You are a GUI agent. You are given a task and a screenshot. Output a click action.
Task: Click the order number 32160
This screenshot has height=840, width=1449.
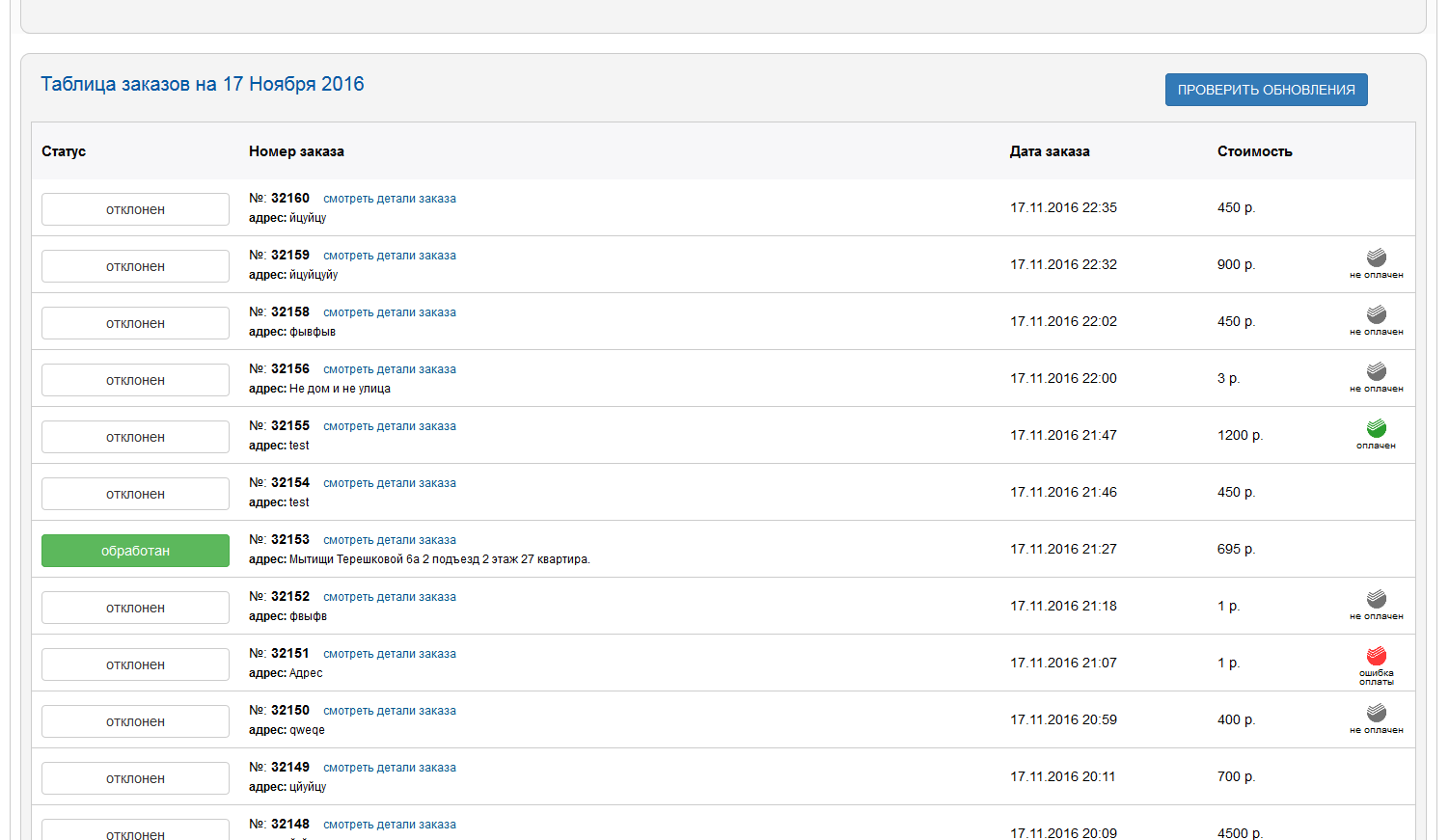click(290, 198)
